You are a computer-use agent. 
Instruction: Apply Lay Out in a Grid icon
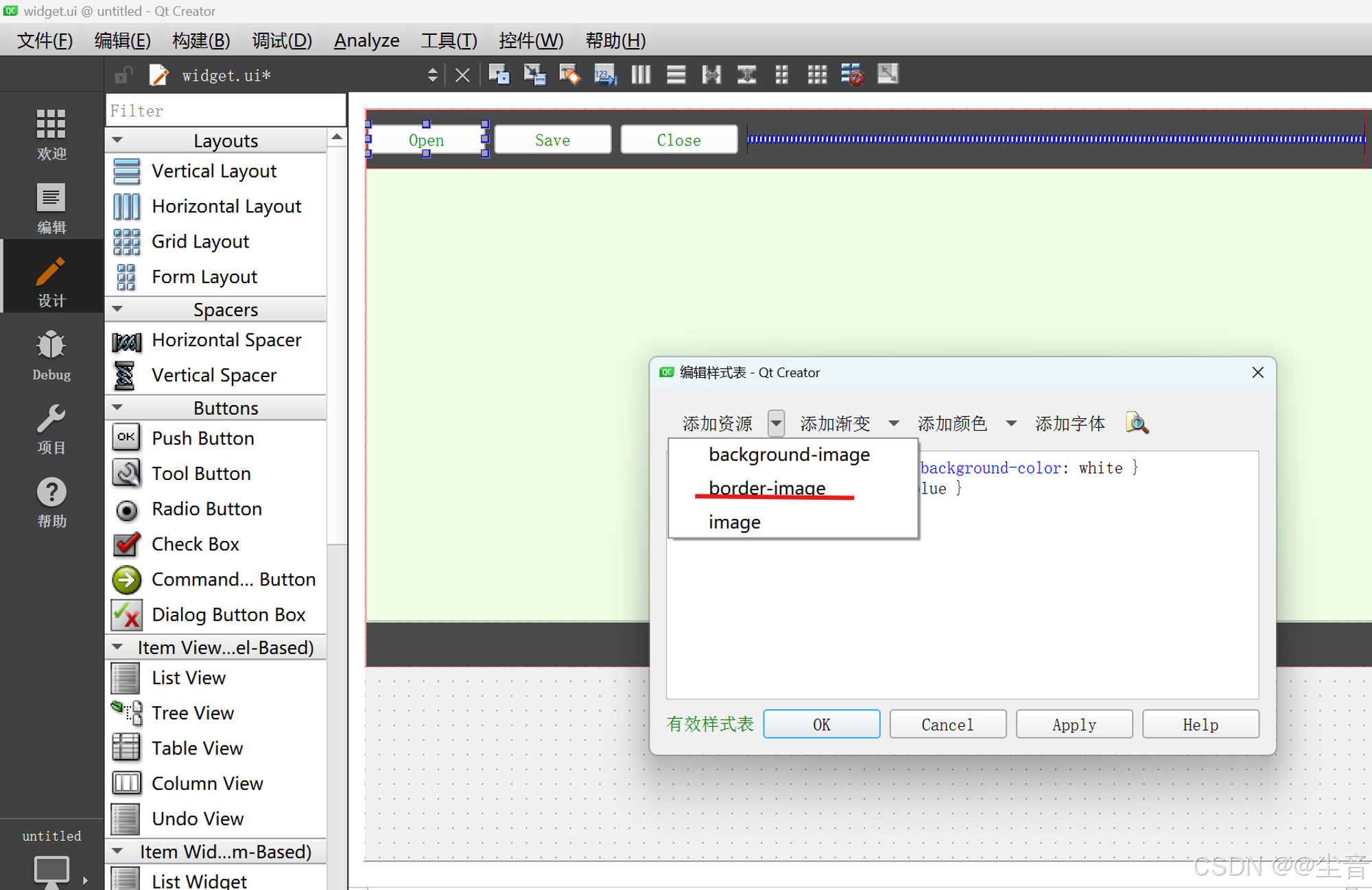(x=817, y=74)
